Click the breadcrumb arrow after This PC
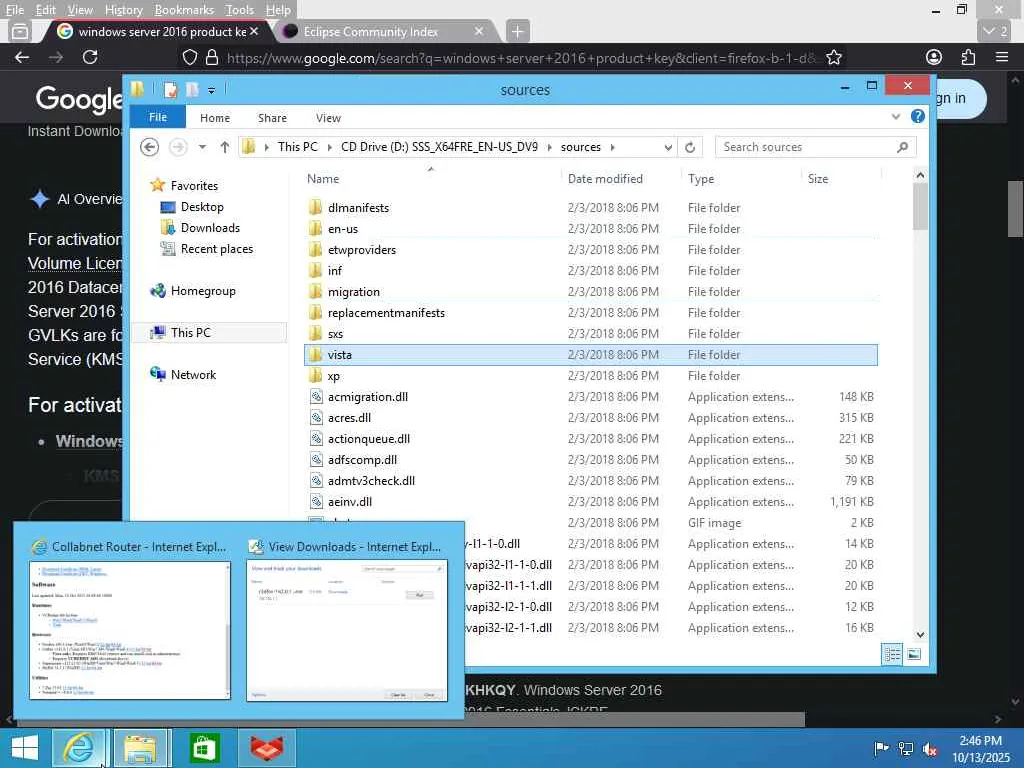Screen dimensions: 1024x768 tap(329, 147)
